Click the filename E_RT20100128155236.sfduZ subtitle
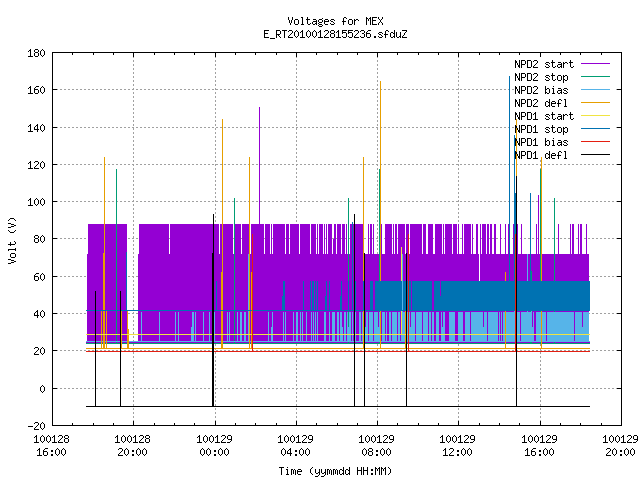The image size is (640, 480). click(335, 34)
